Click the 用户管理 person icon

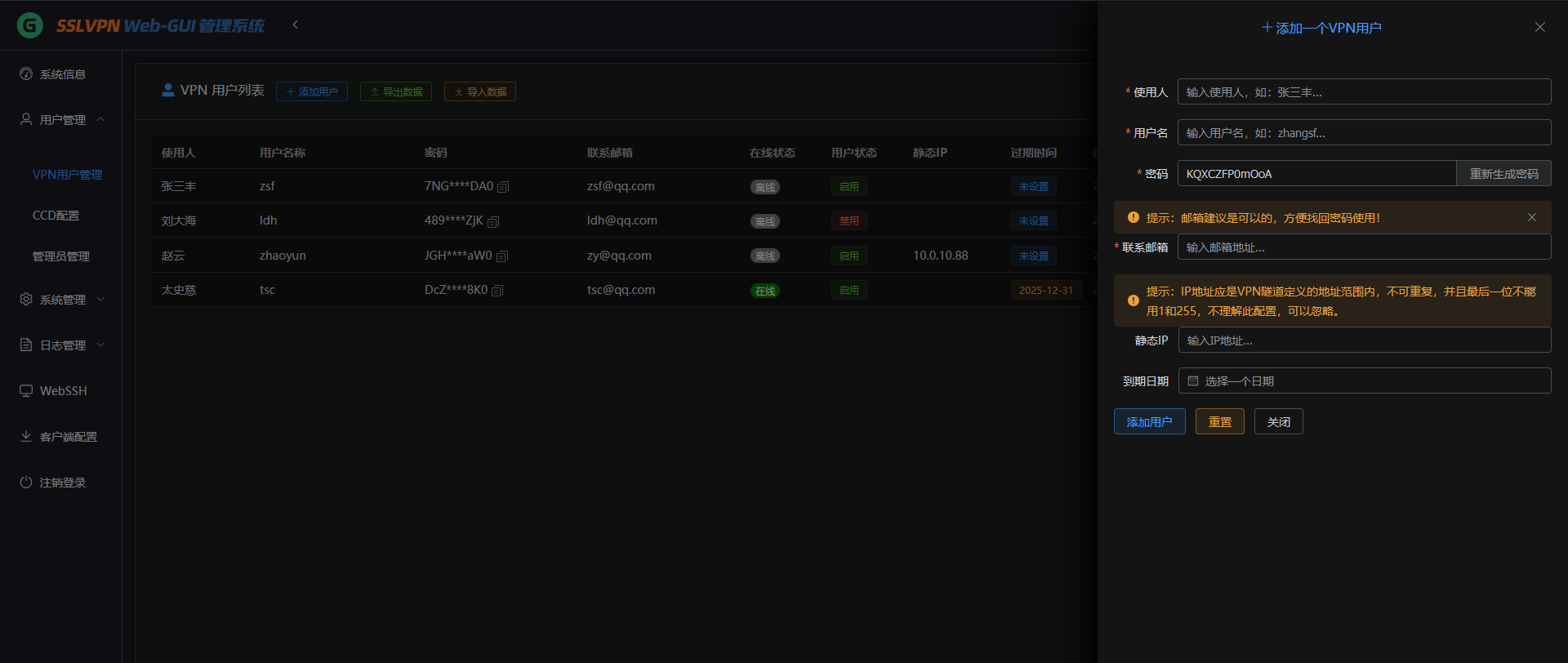coord(26,120)
